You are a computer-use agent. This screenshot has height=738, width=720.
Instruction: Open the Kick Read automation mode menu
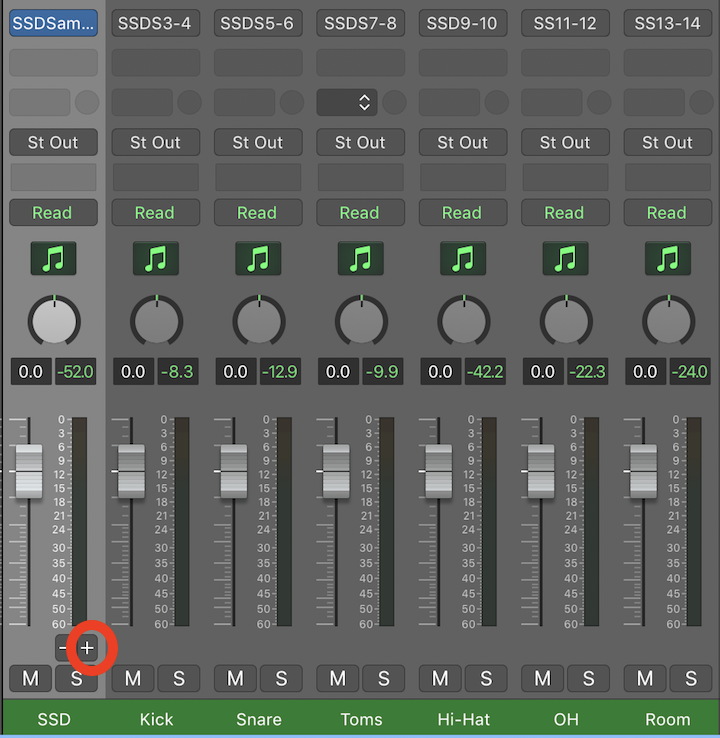tap(156, 213)
